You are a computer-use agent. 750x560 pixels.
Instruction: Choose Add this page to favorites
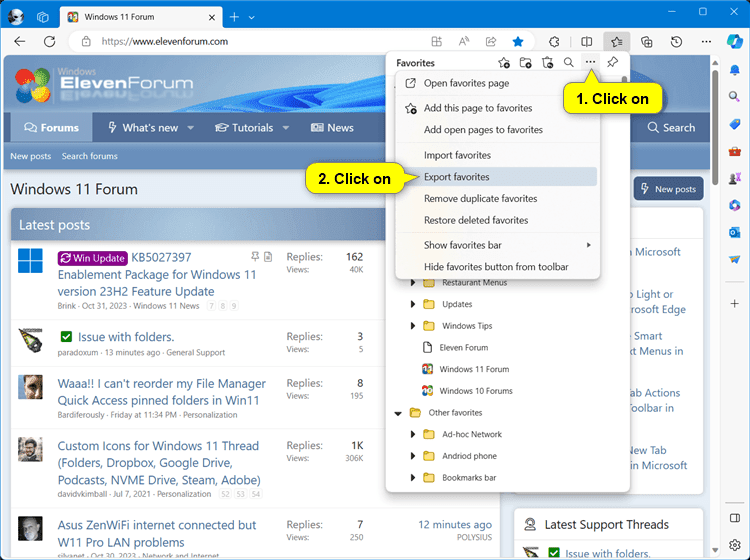[x=497, y=108]
